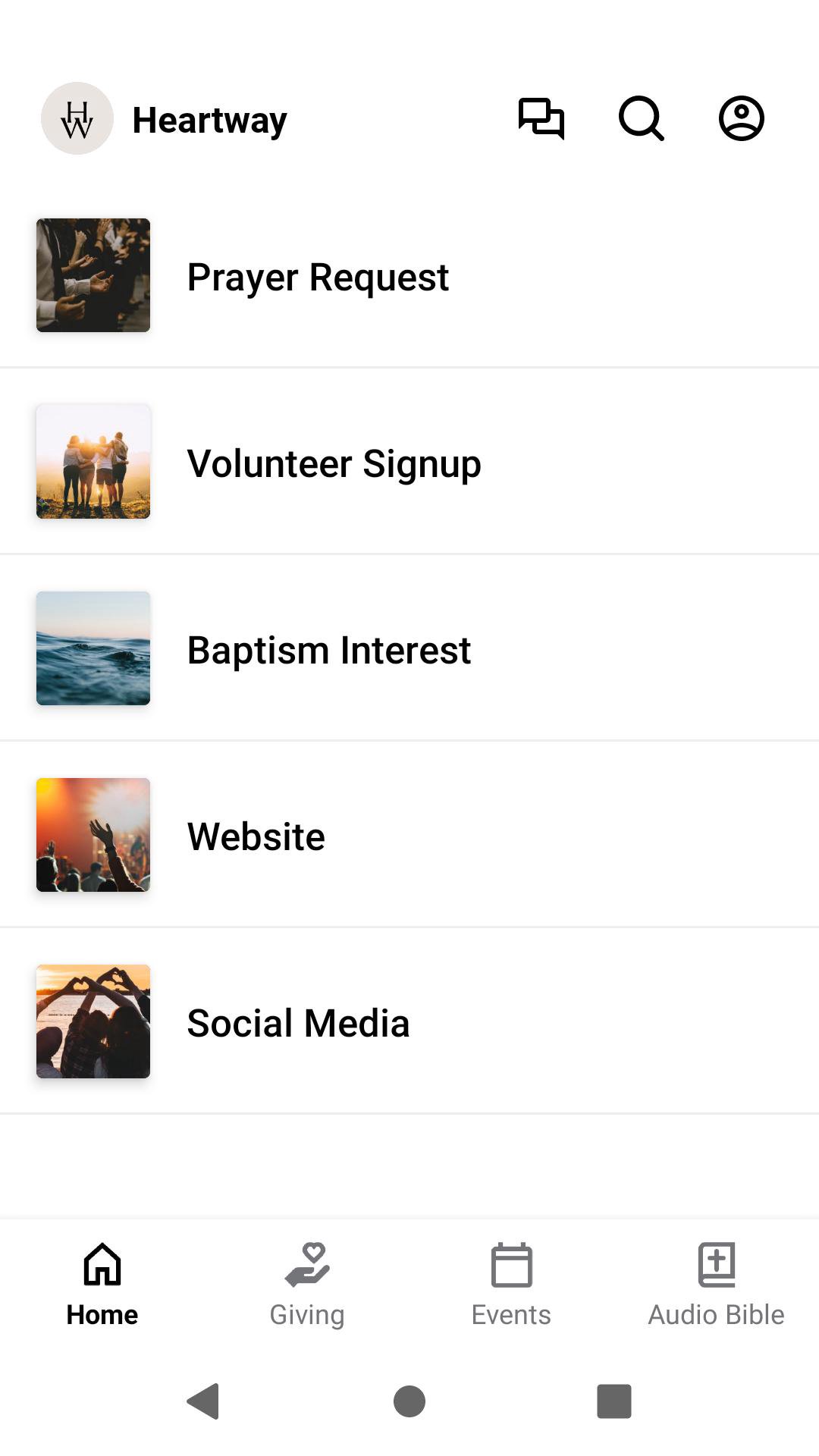Open recent apps square button
Viewport: 819px width, 1456px height.
pos(613,1401)
